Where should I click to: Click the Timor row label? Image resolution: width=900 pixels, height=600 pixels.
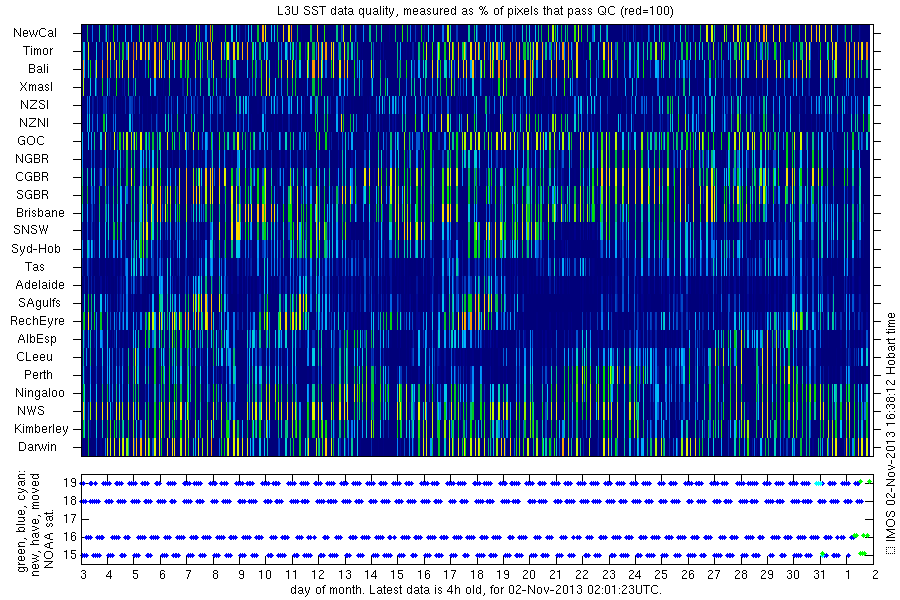coord(38,51)
